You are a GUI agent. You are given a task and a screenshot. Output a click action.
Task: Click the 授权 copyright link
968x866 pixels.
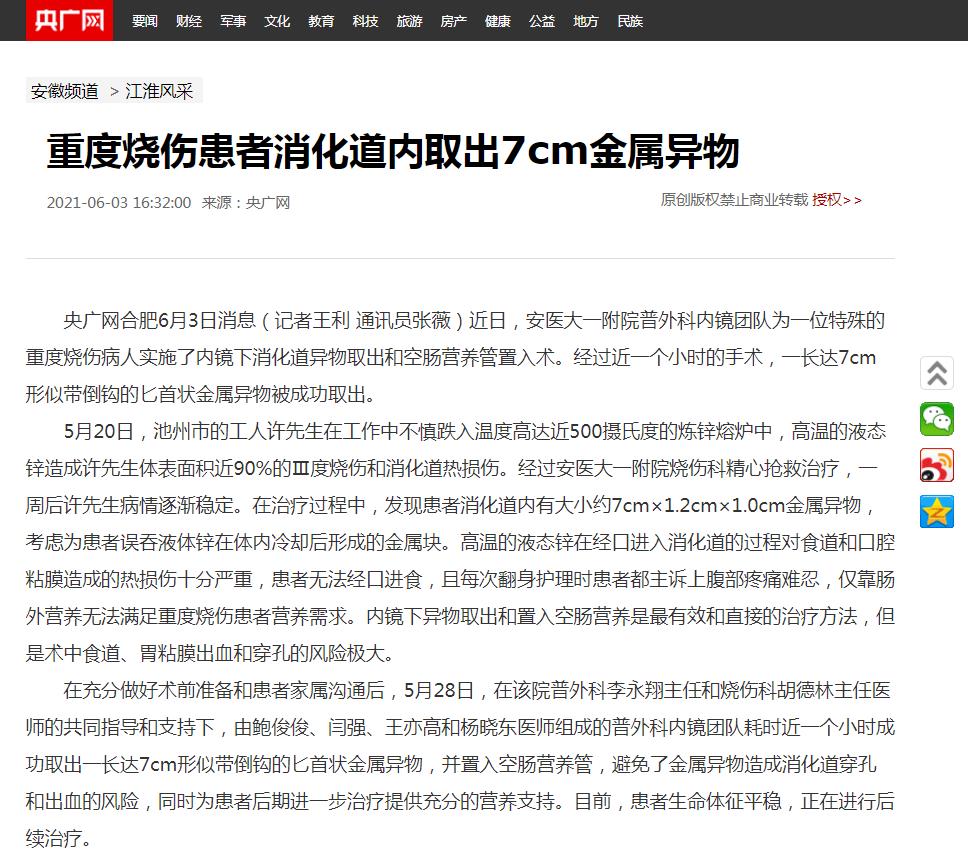(x=826, y=200)
